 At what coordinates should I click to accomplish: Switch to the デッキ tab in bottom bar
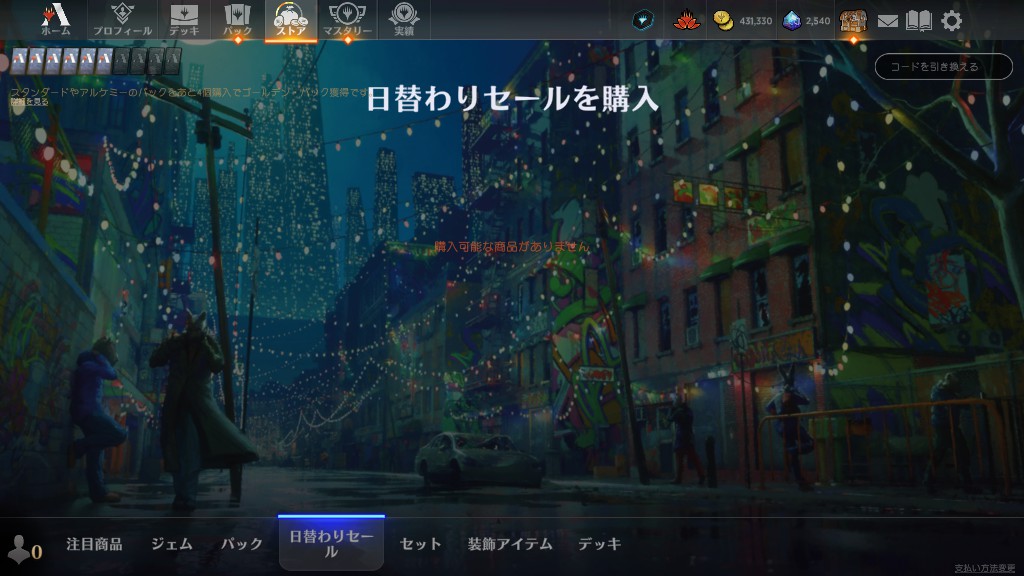click(600, 544)
